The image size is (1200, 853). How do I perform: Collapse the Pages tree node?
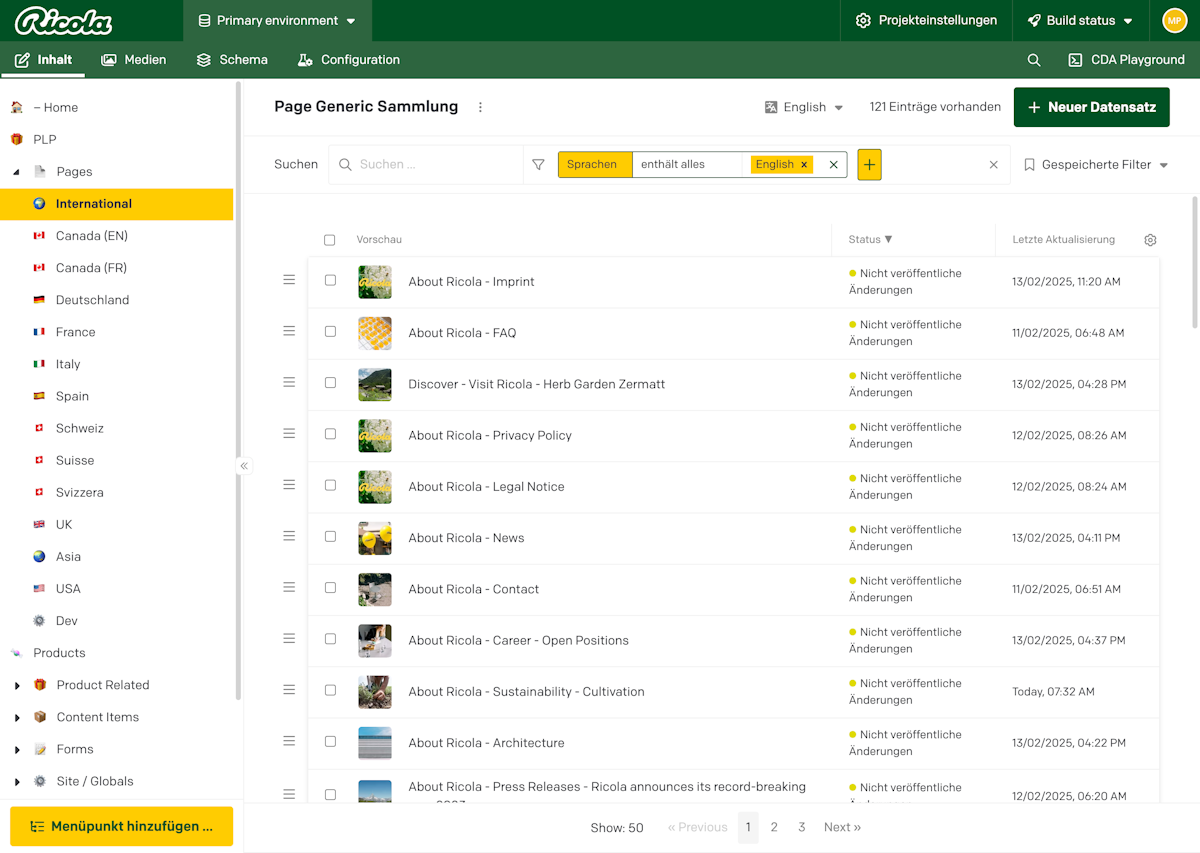click(x=16, y=172)
